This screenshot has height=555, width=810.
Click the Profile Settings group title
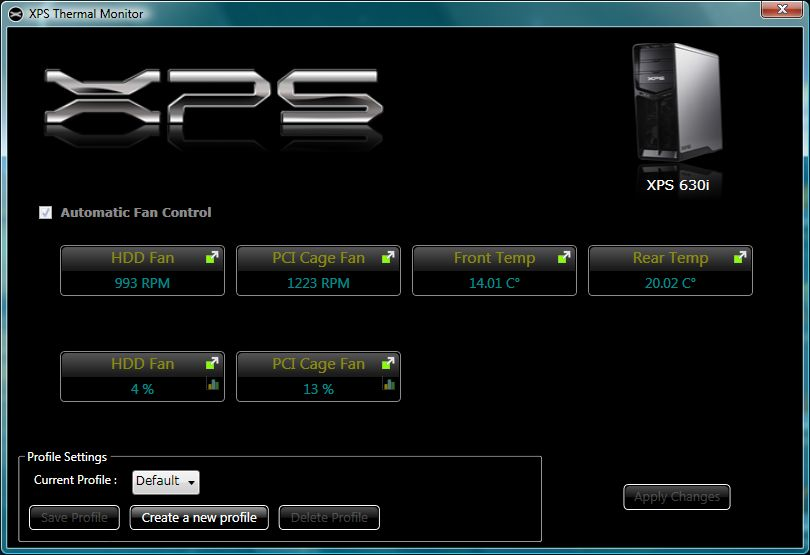point(67,457)
